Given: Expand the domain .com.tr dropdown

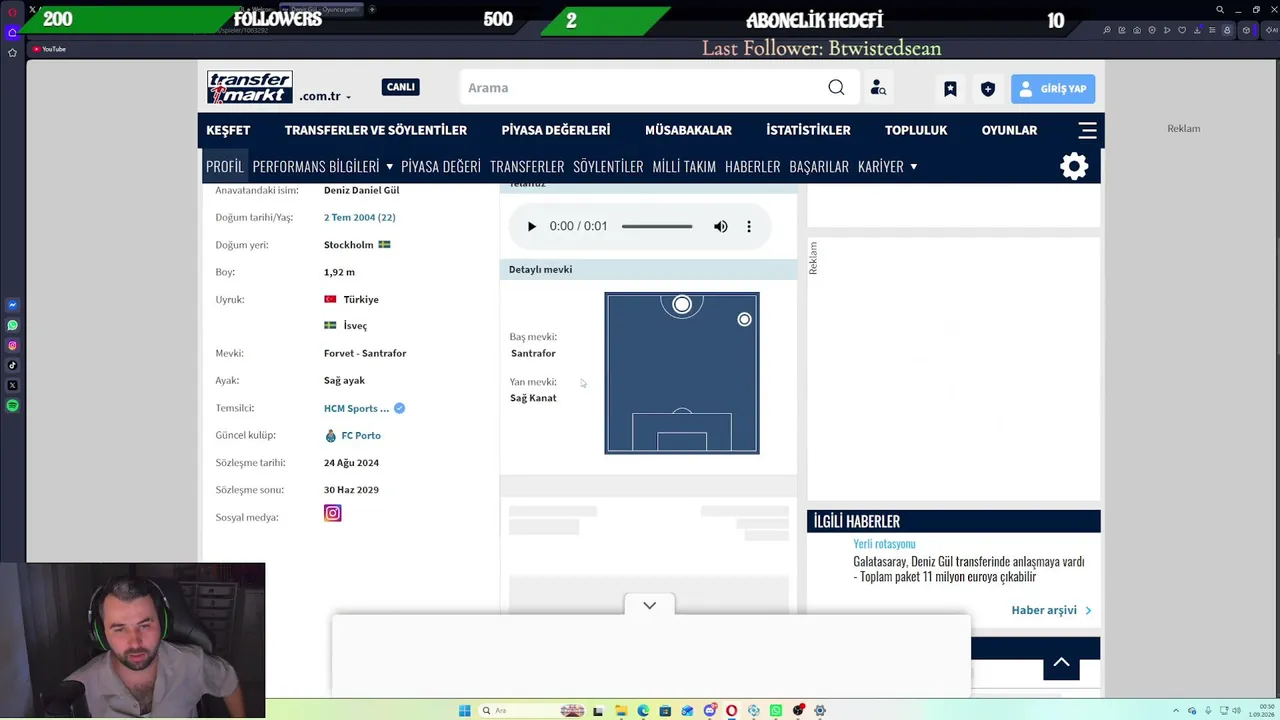Looking at the screenshot, I should point(325,96).
